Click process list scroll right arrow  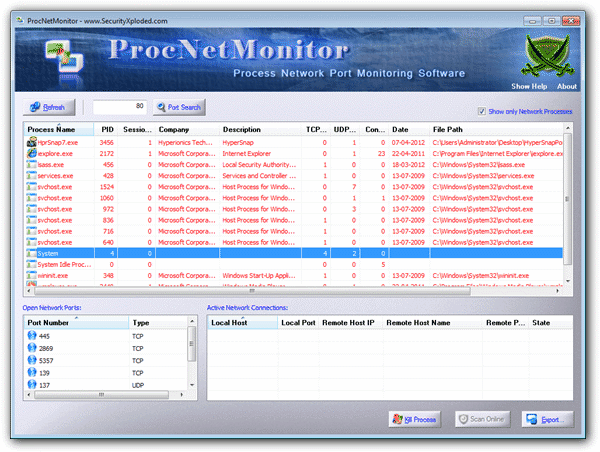coord(558,291)
